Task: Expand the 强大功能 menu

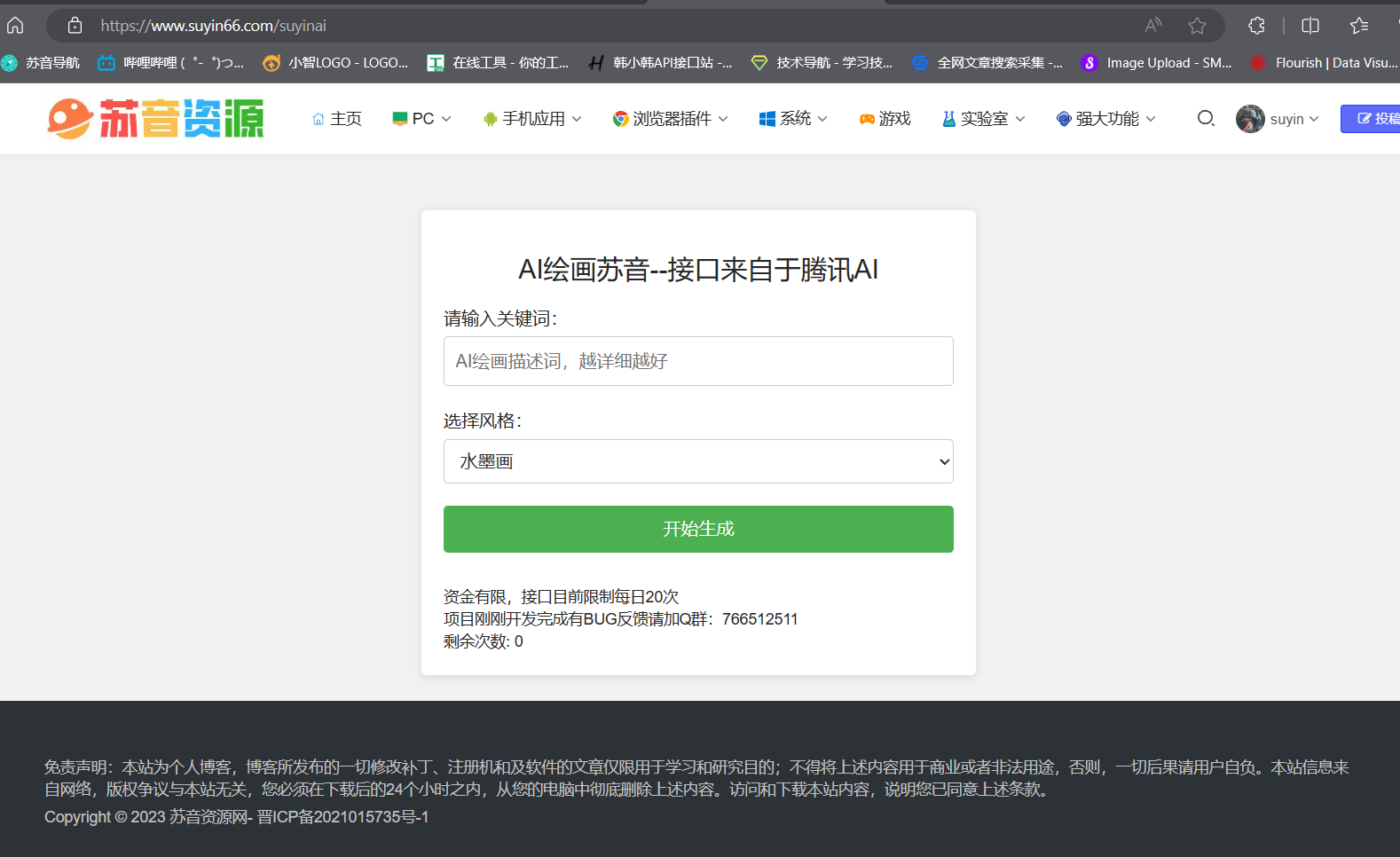Action: click(x=1106, y=118)
